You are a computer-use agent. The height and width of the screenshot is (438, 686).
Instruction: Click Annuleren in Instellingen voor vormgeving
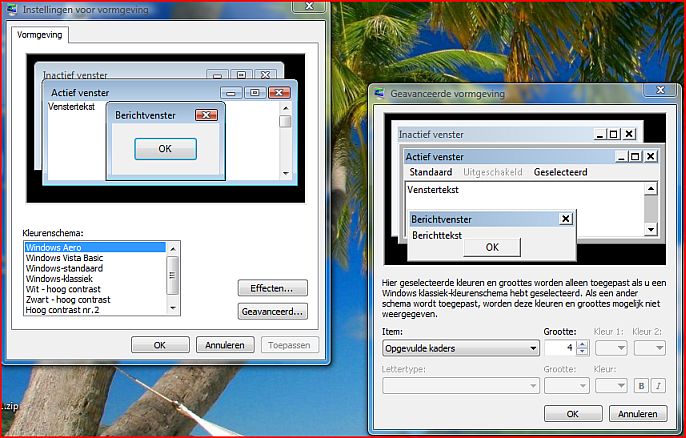click(225, 345)
